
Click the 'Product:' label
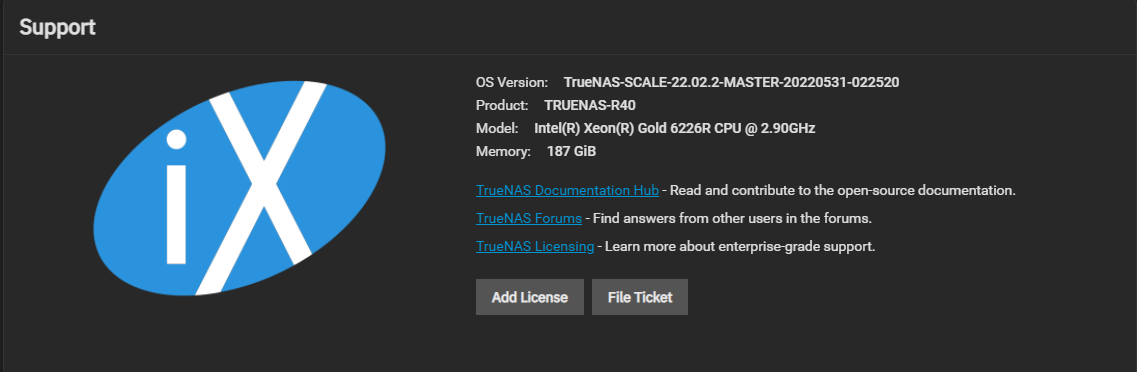[x=502, y=106]
